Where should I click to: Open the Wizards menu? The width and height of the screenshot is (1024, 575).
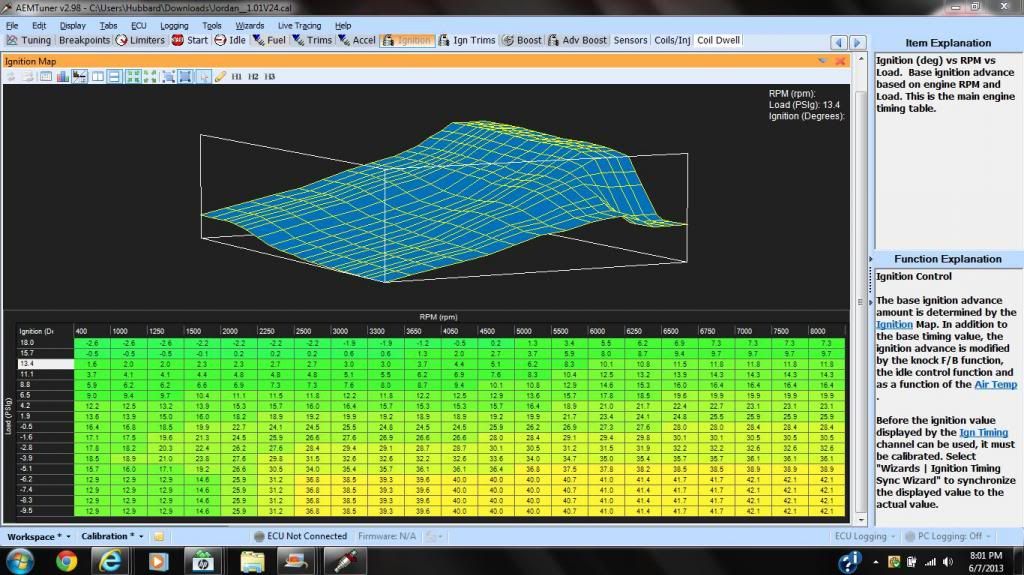(x=249, y=25)
